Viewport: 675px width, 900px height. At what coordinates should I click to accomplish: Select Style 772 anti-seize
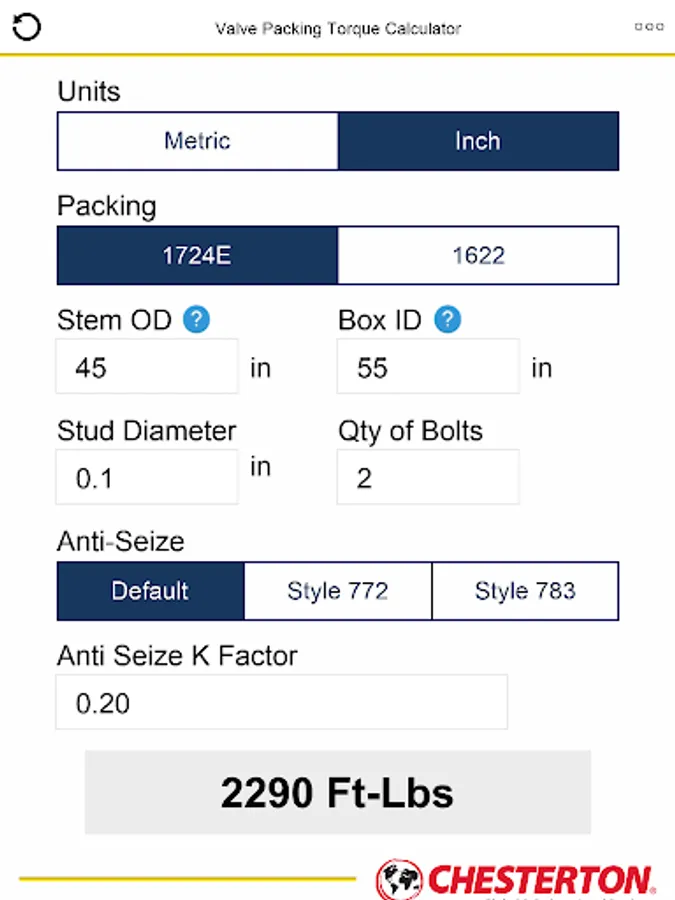[338, 591]
